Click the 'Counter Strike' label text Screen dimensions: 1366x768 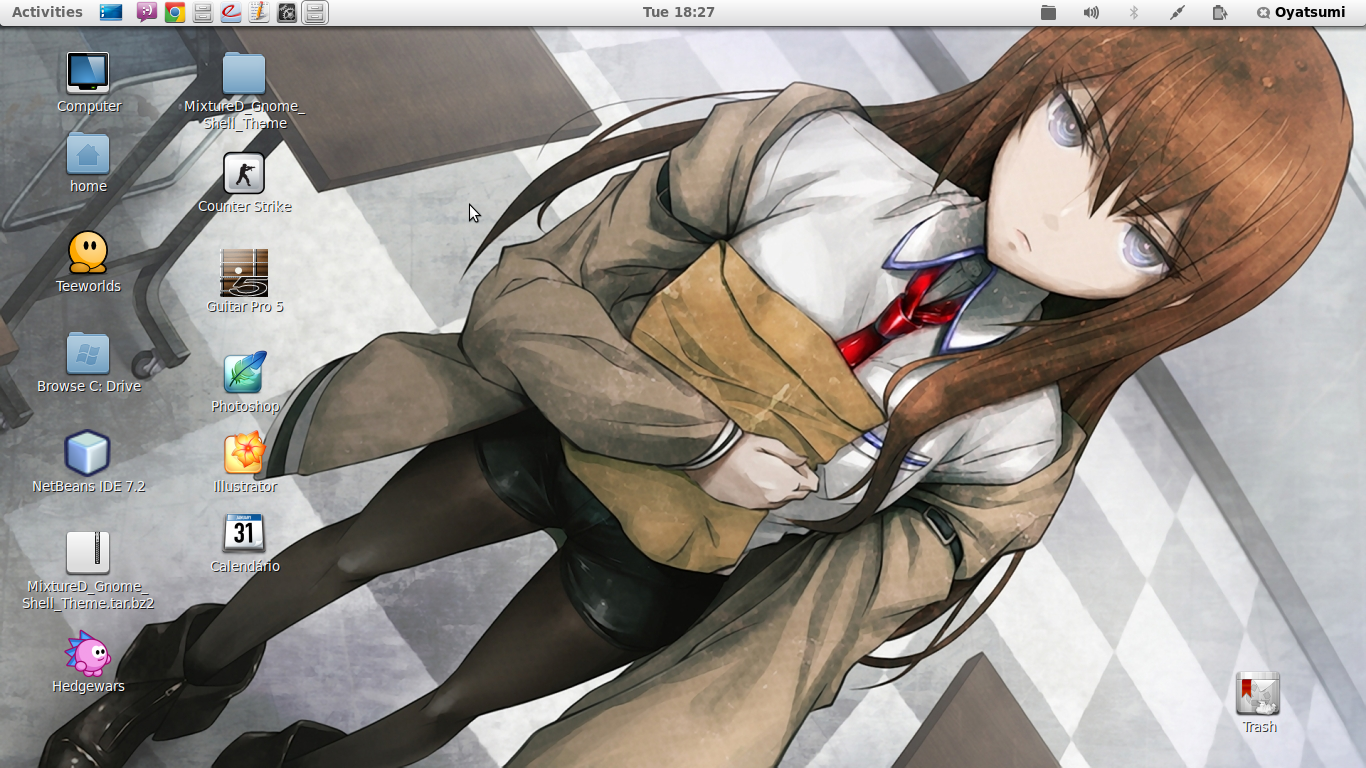pyautogui.click(x=245, y=206)
